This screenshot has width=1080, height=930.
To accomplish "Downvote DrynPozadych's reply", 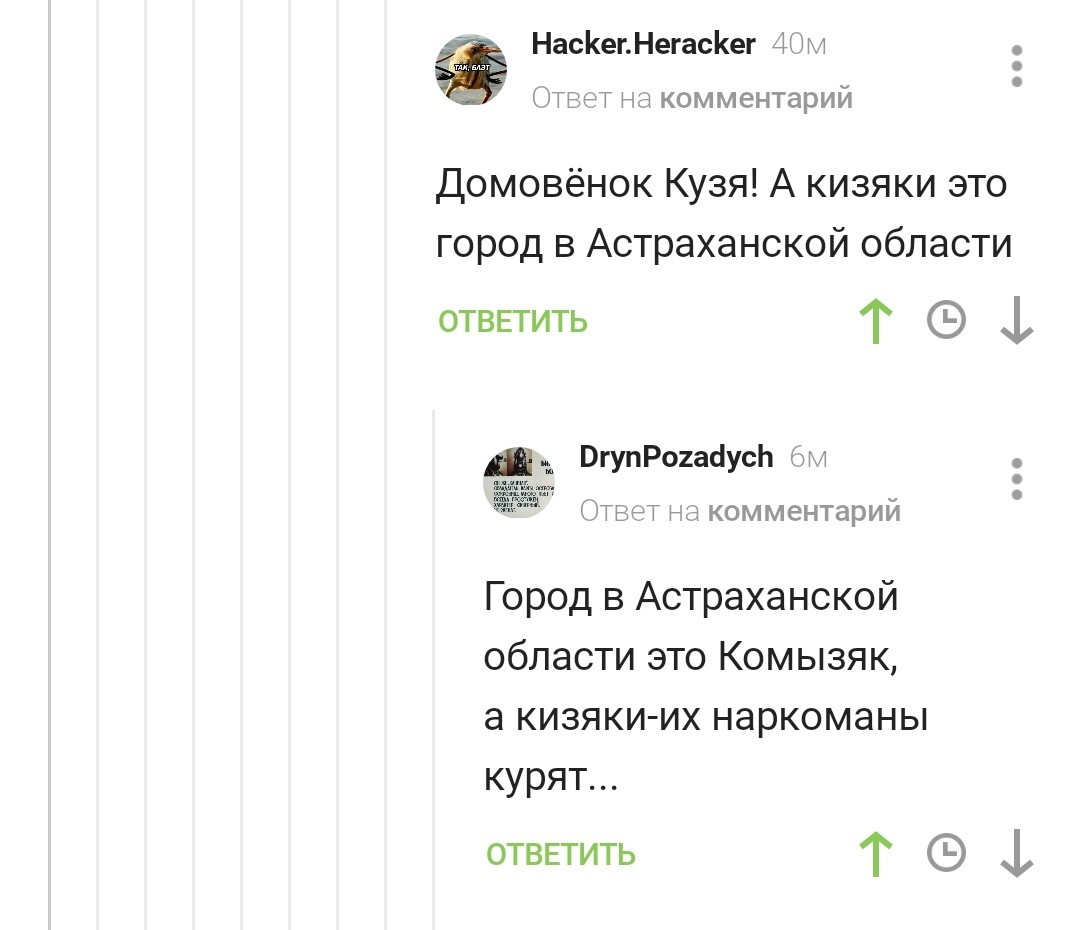I will click(1016, 854).
